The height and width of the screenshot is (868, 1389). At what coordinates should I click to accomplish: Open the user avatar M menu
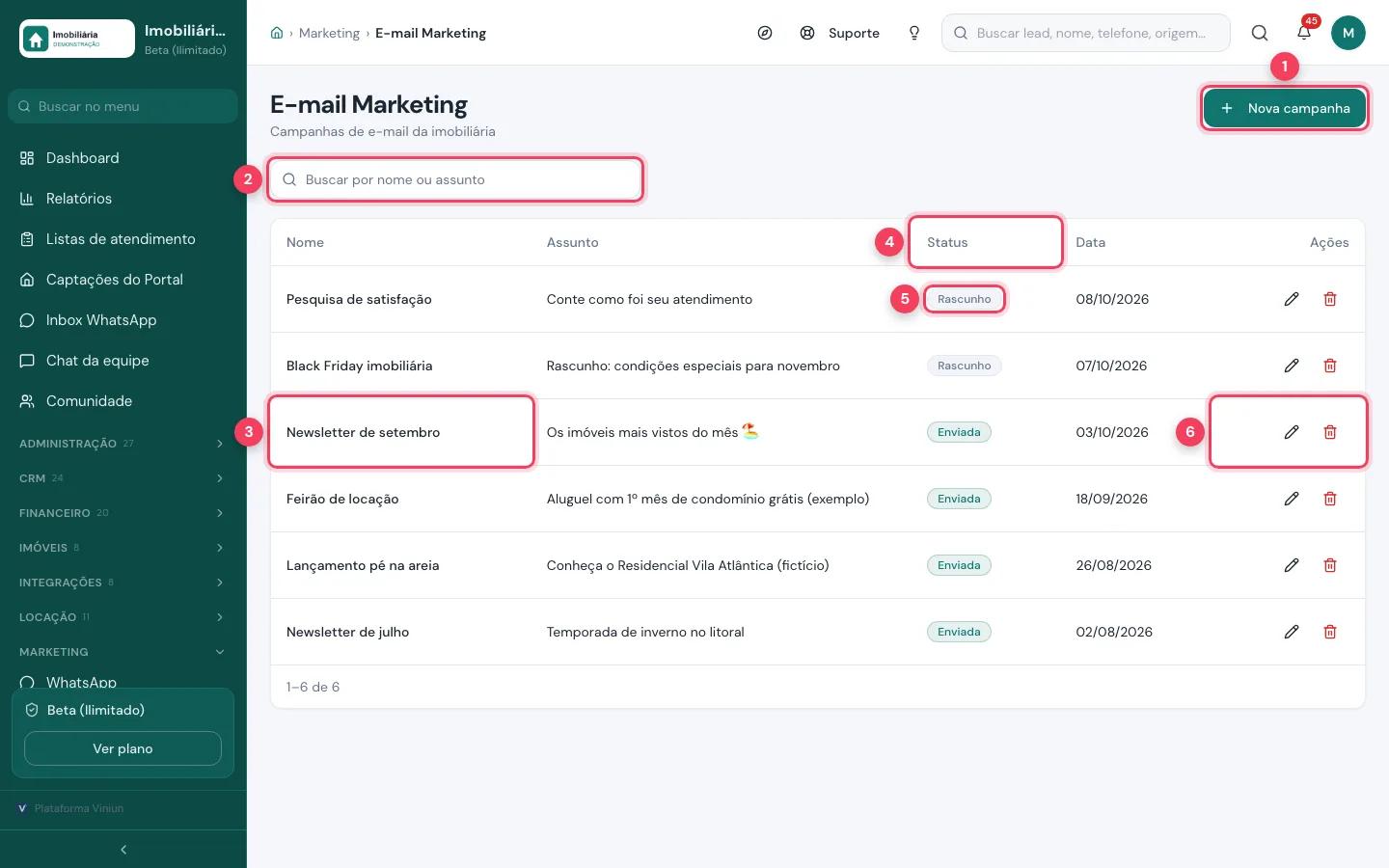tap(1348, 33)
